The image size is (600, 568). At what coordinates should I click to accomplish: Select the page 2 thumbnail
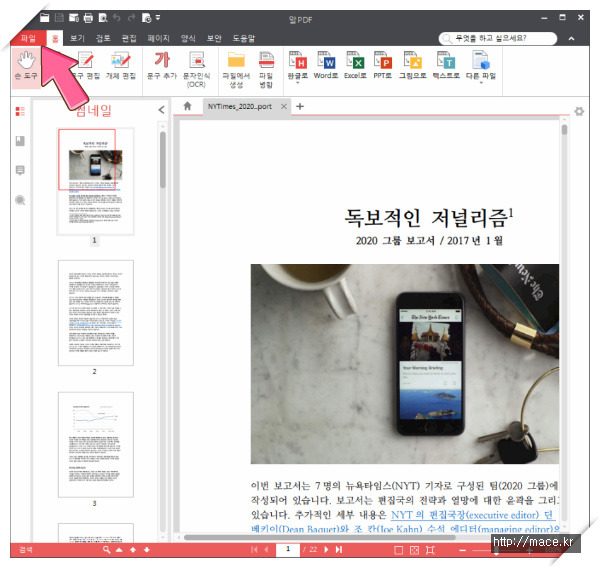pyautogui.click(x=96, y=313)
